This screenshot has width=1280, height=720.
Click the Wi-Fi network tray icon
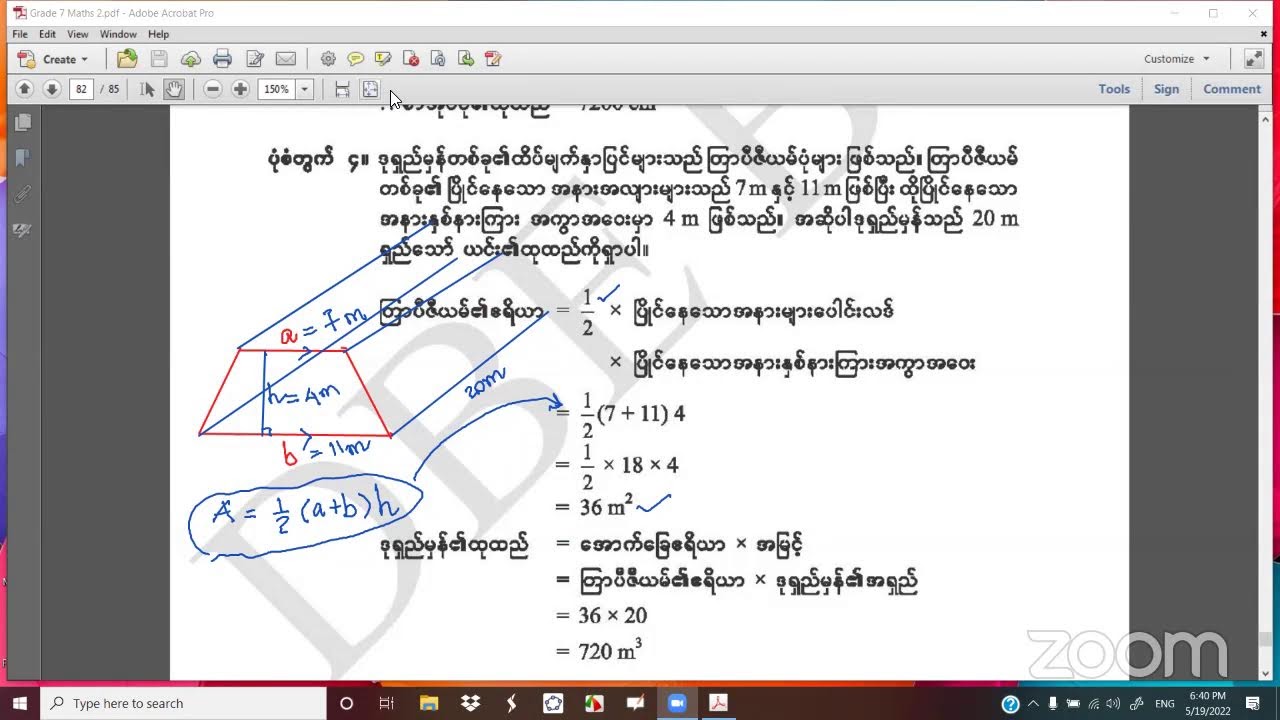(x=1094, y=703)
